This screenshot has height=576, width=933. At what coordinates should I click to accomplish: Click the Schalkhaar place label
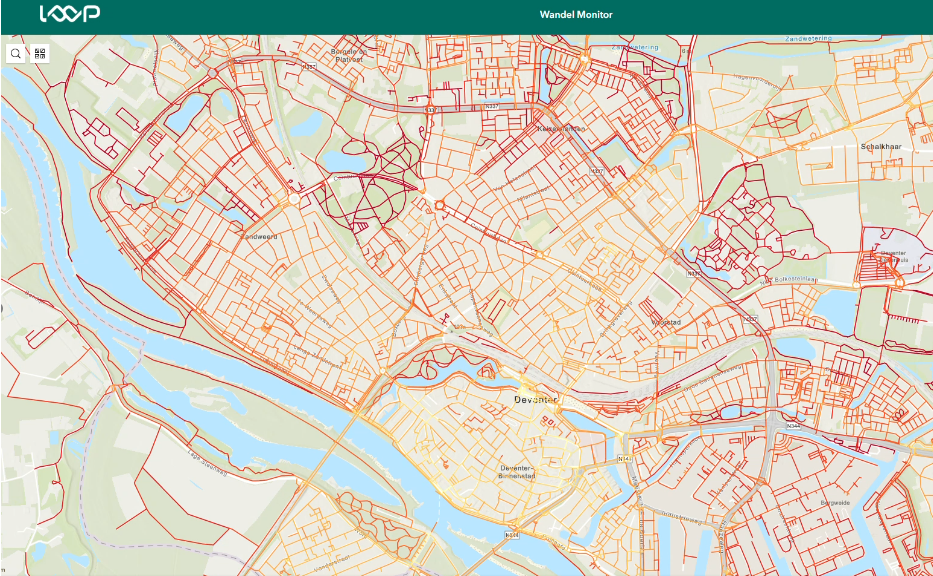click(x=882, y=146)
